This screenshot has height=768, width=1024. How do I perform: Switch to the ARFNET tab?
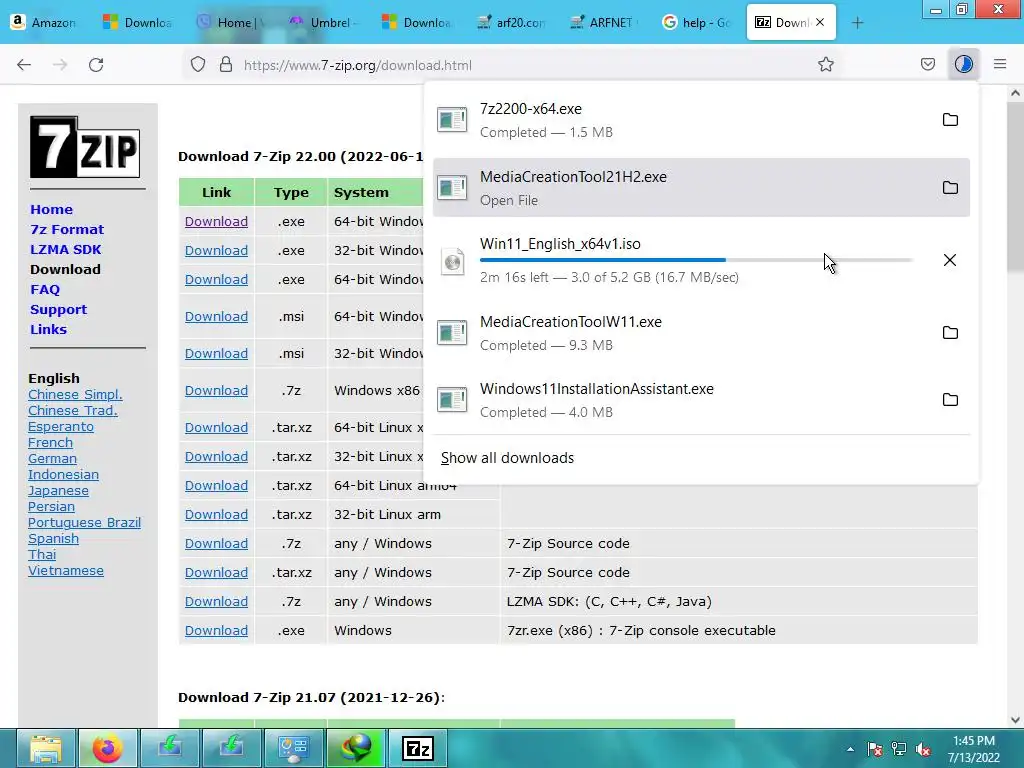(x=604, y=22)
